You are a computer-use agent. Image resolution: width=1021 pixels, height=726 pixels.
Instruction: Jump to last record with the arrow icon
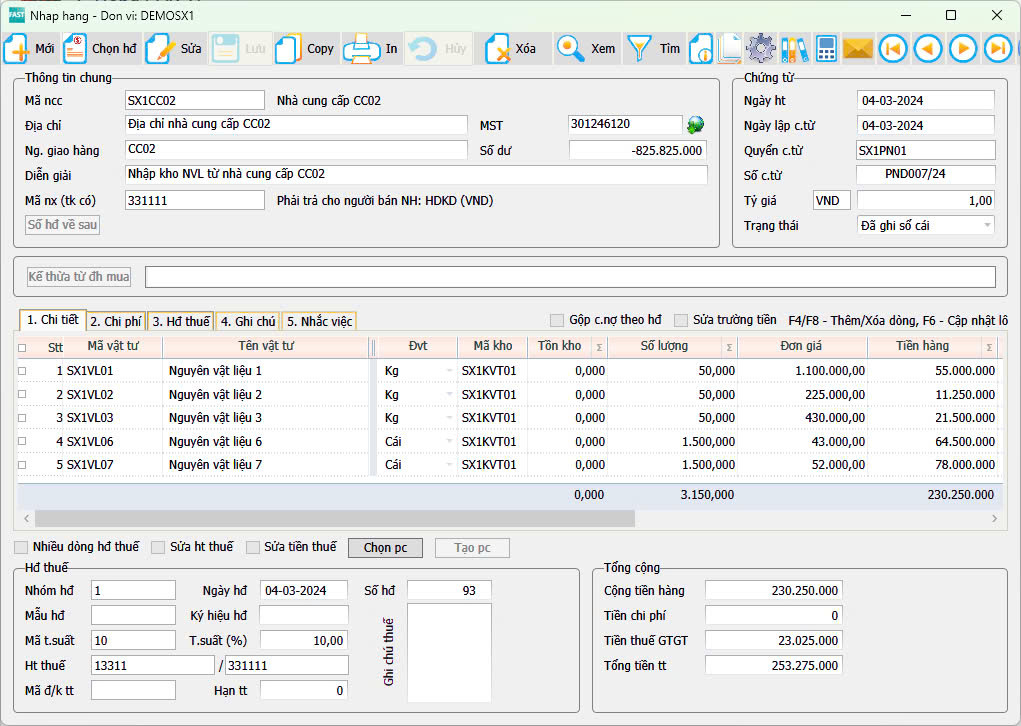point(997,48)
